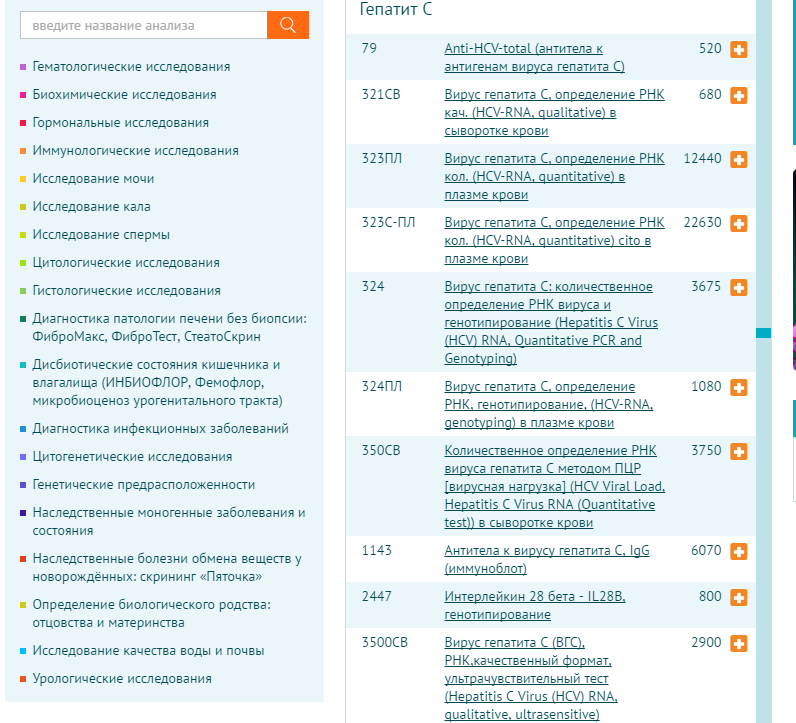Image resolution: width=796 pixels, height=723 pixels.
Task: Add test 323ПЛ priced 12440 via plus
Action: (x=739, y=160)
